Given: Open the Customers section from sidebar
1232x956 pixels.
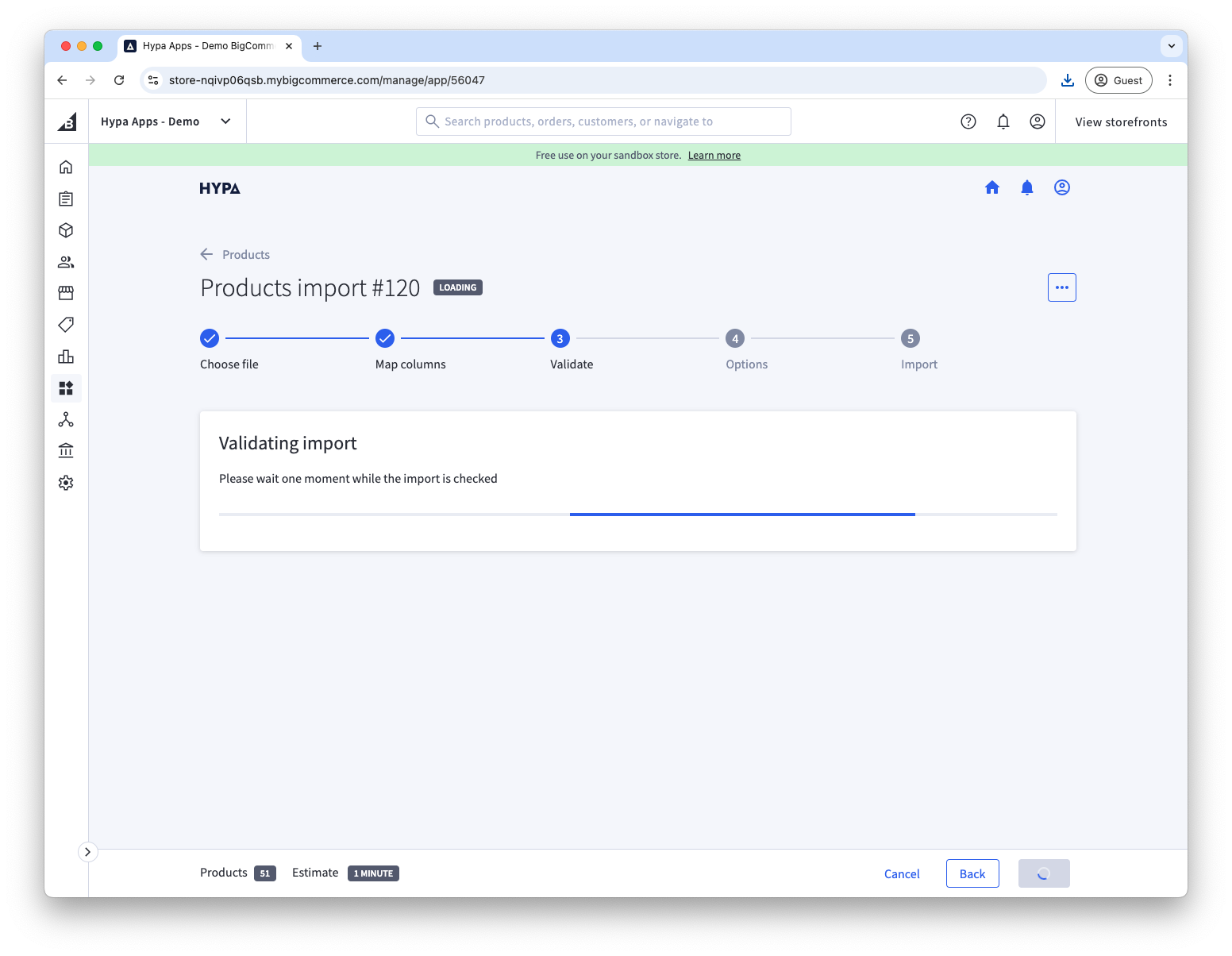Looking at the screenshot, I should point(66,262).
